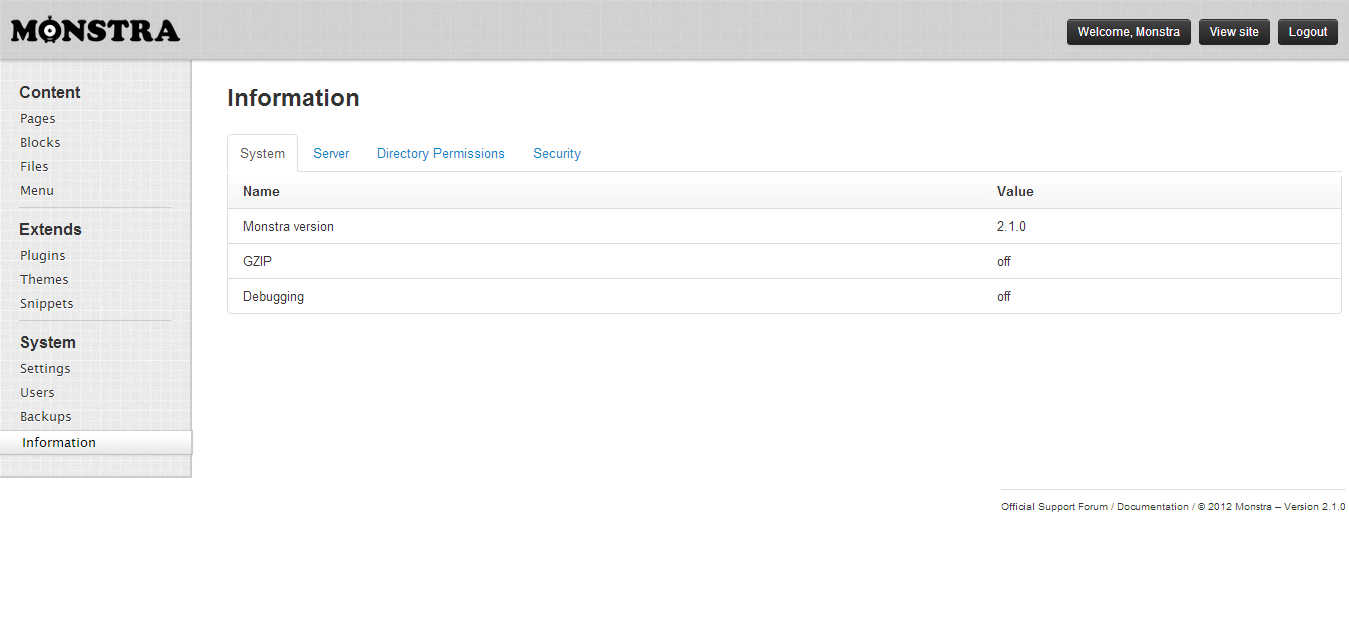Select Menu under Content
This screenshot has width=1349, height=626.
[x=37, y=191]
